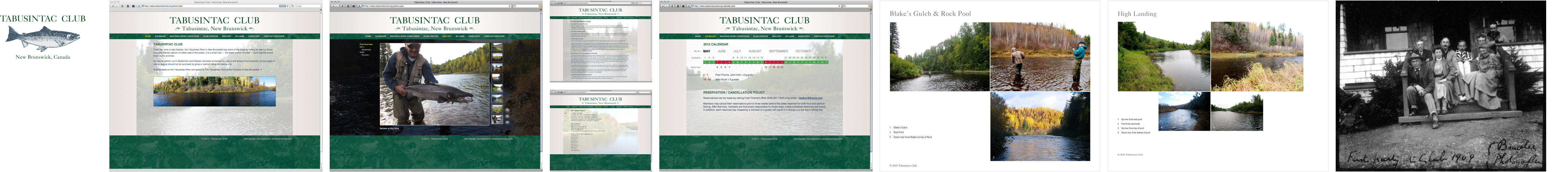The height and width of the screenshot is (172, 1568).
Task: Open DIRECTORY in the home.php window nav bar
Action: (254, 36)
